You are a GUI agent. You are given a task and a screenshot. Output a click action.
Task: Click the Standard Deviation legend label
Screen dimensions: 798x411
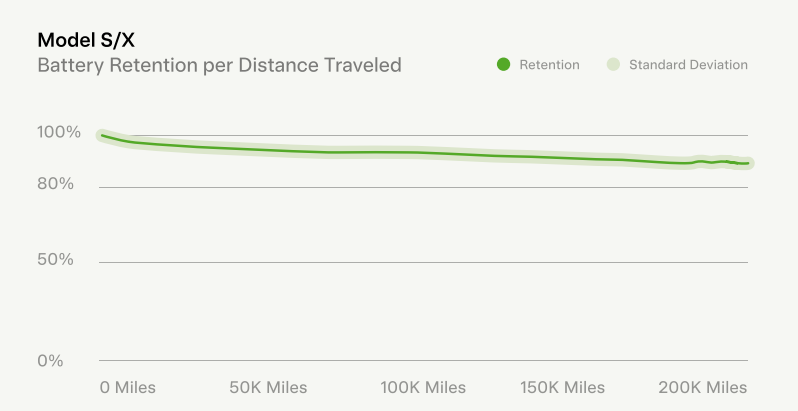click(688, 65)
